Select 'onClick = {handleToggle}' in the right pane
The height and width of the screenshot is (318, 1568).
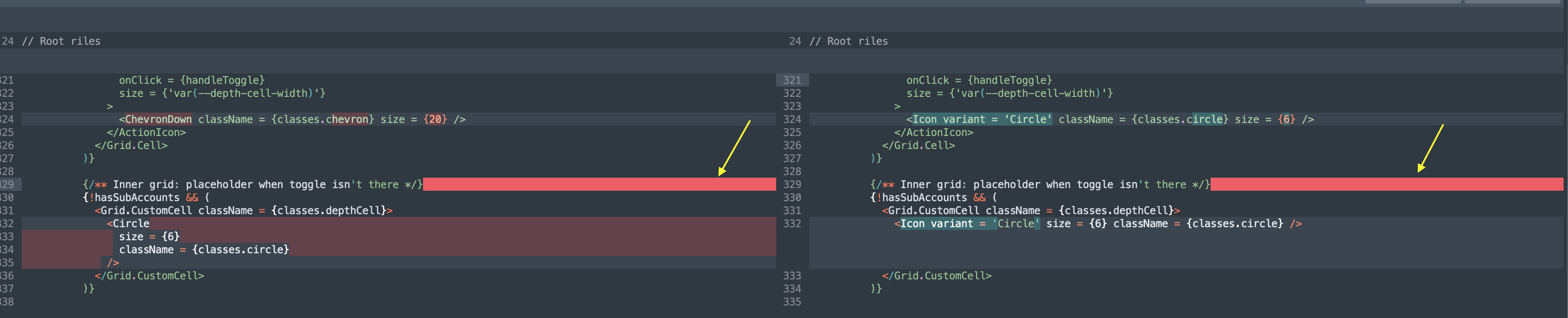tap(979, 80)
